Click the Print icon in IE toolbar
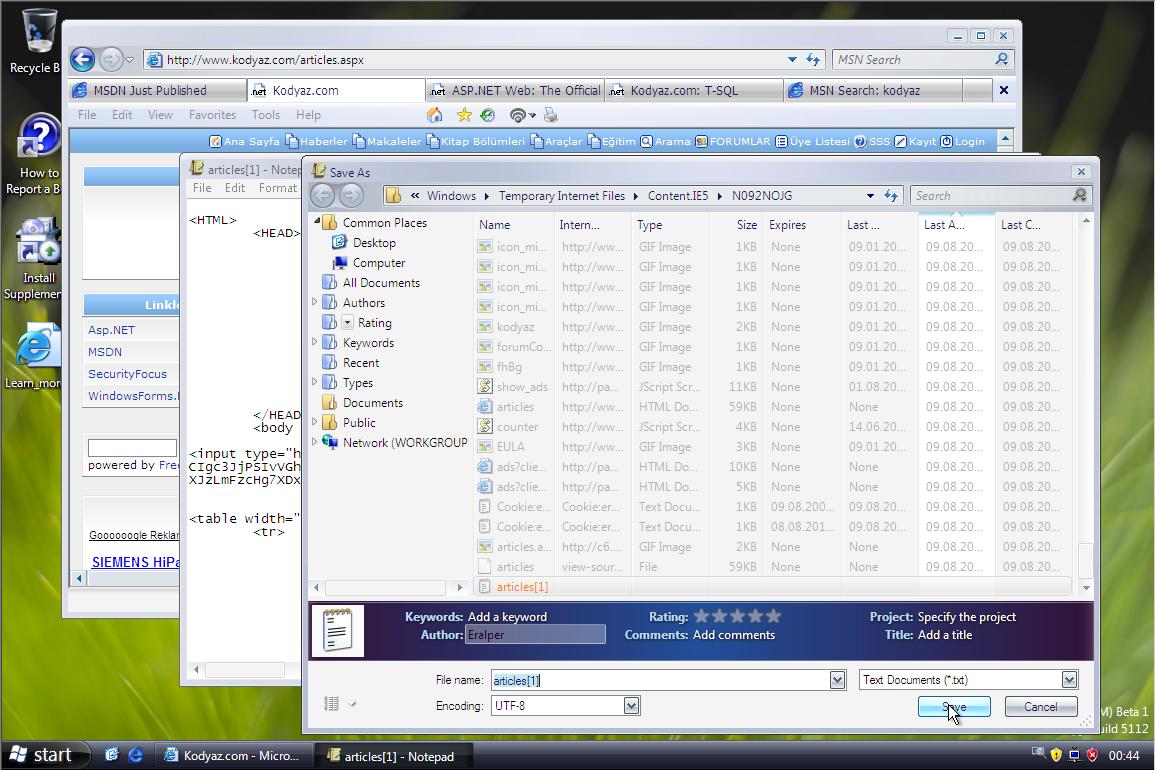The width and height of the screenshot is (1155, 770). [x=550, y=115]
